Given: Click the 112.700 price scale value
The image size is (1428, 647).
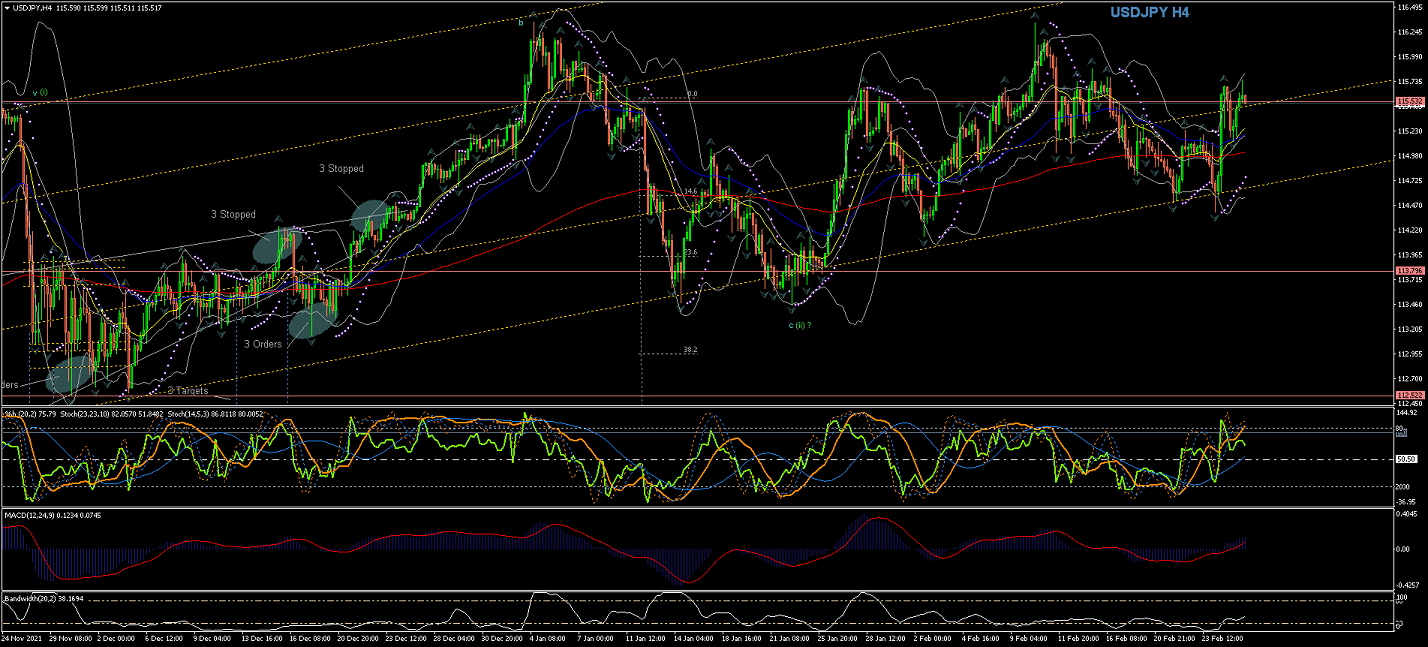Looking at the screenshot, I should [x=1410, y=378].
